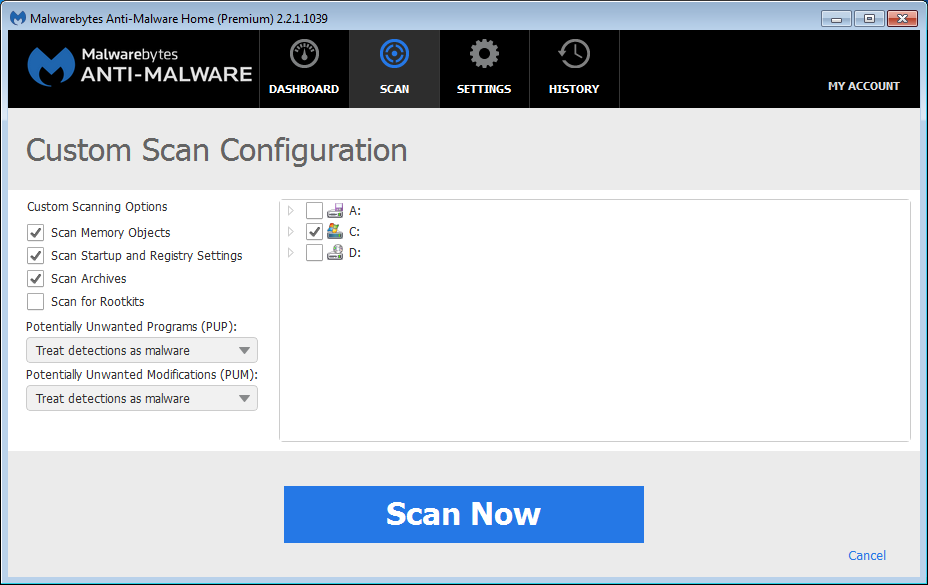Click the Scan Memory Objects label
Viewport: 928px width, 585px height.
point(111,233)
